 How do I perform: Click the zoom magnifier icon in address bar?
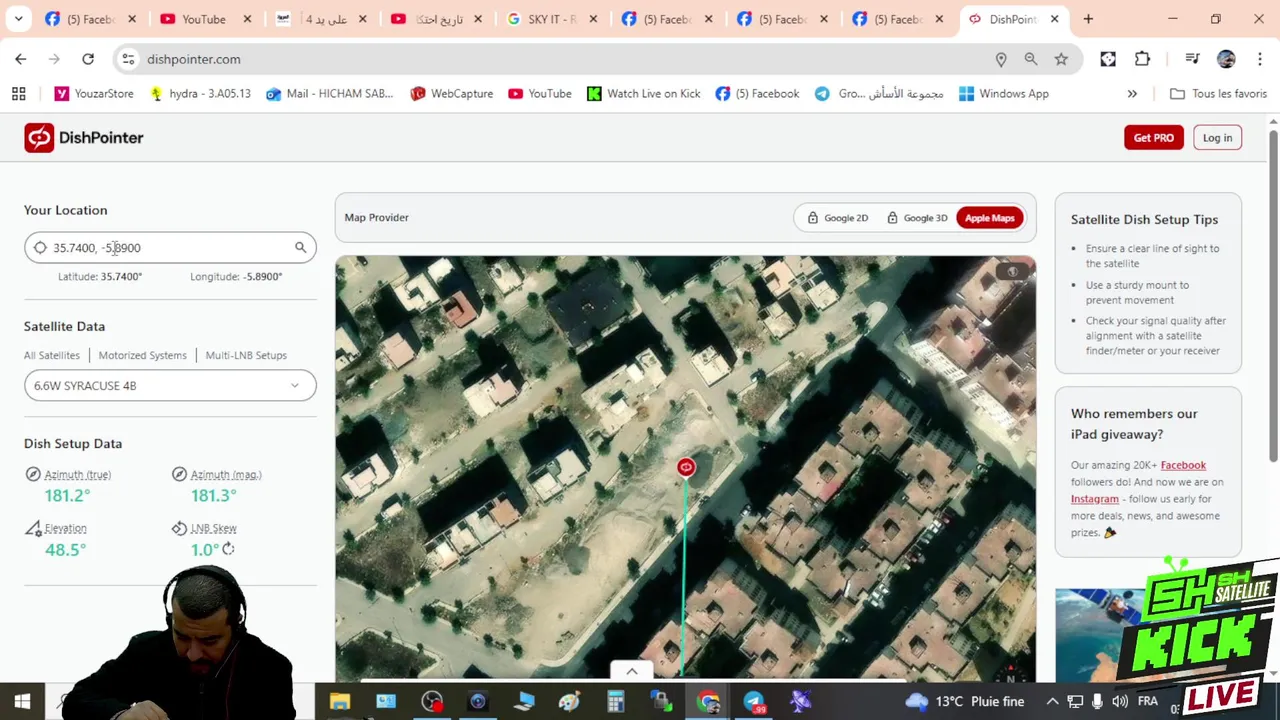pos(1031,59)
